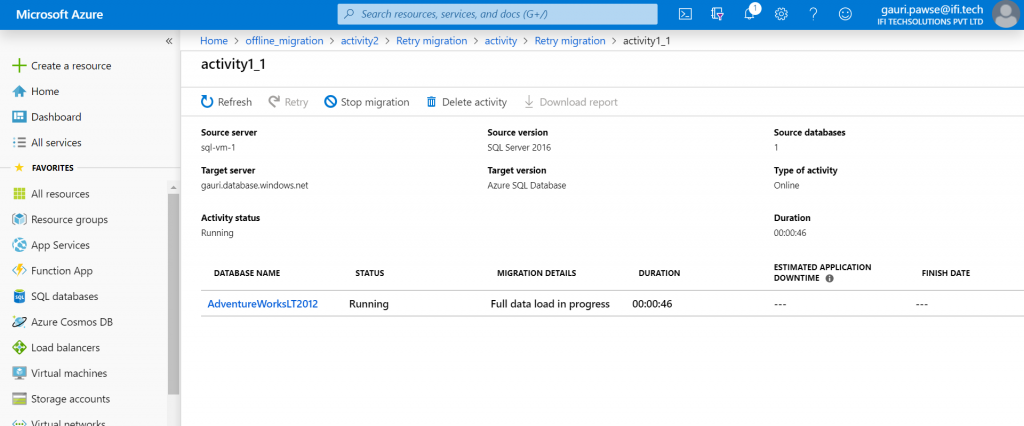This screenshot has height=426, width=1024.
Task: Click the Load balancers icon
Action: (19, 348)
